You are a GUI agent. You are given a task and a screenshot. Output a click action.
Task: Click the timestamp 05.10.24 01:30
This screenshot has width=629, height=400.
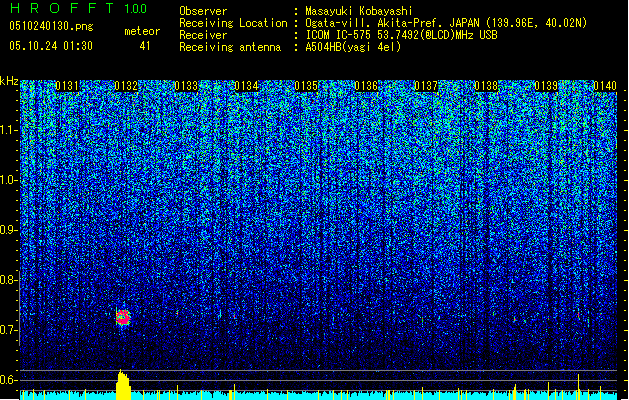[51, 46]
